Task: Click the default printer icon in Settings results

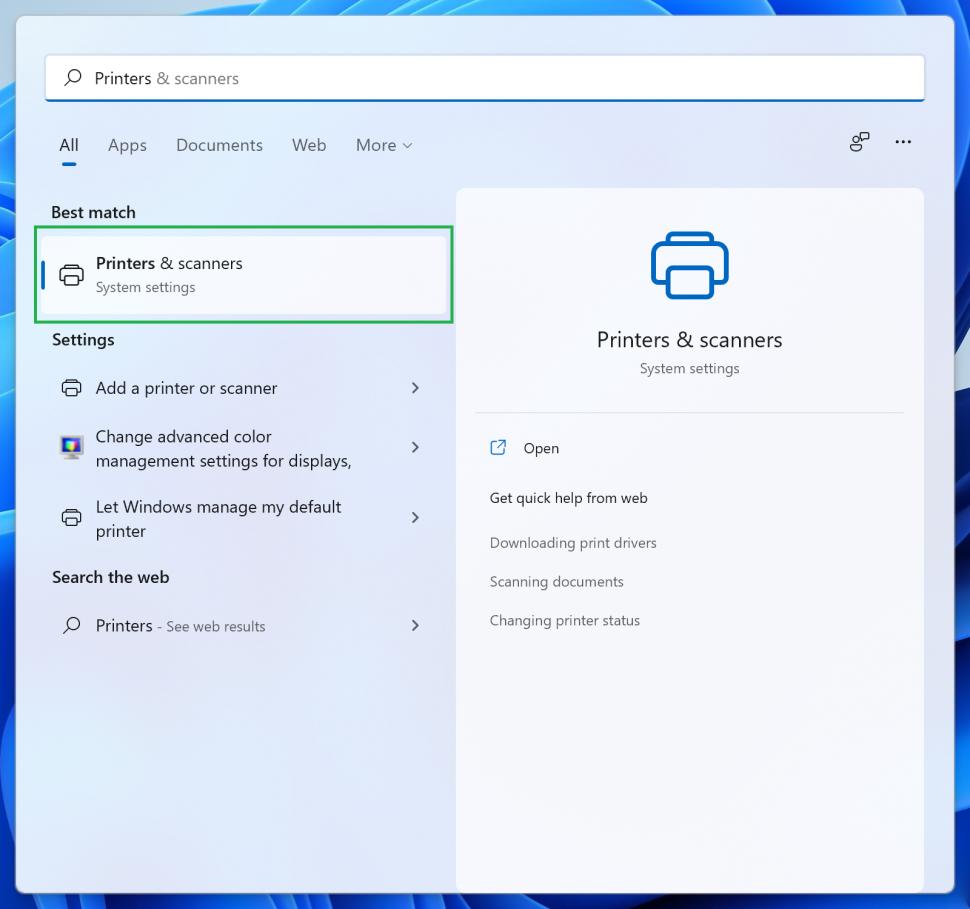Action: (70, 518)
